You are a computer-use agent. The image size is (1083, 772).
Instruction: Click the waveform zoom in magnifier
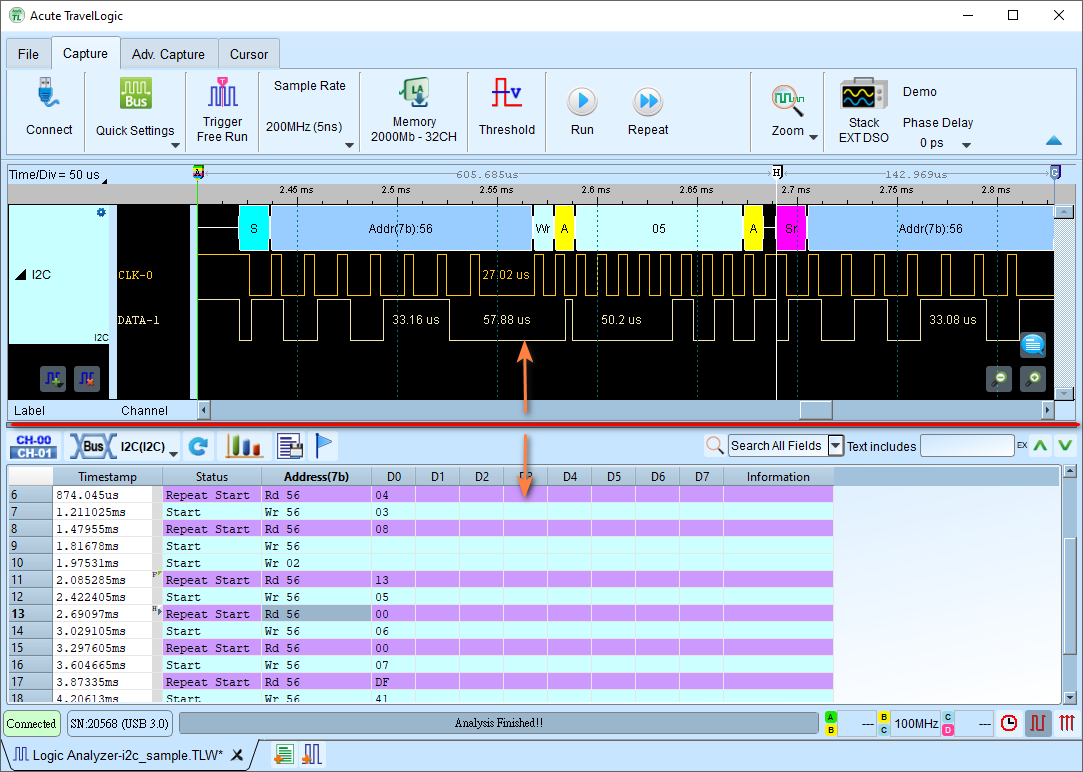[x=1033, y=378]
